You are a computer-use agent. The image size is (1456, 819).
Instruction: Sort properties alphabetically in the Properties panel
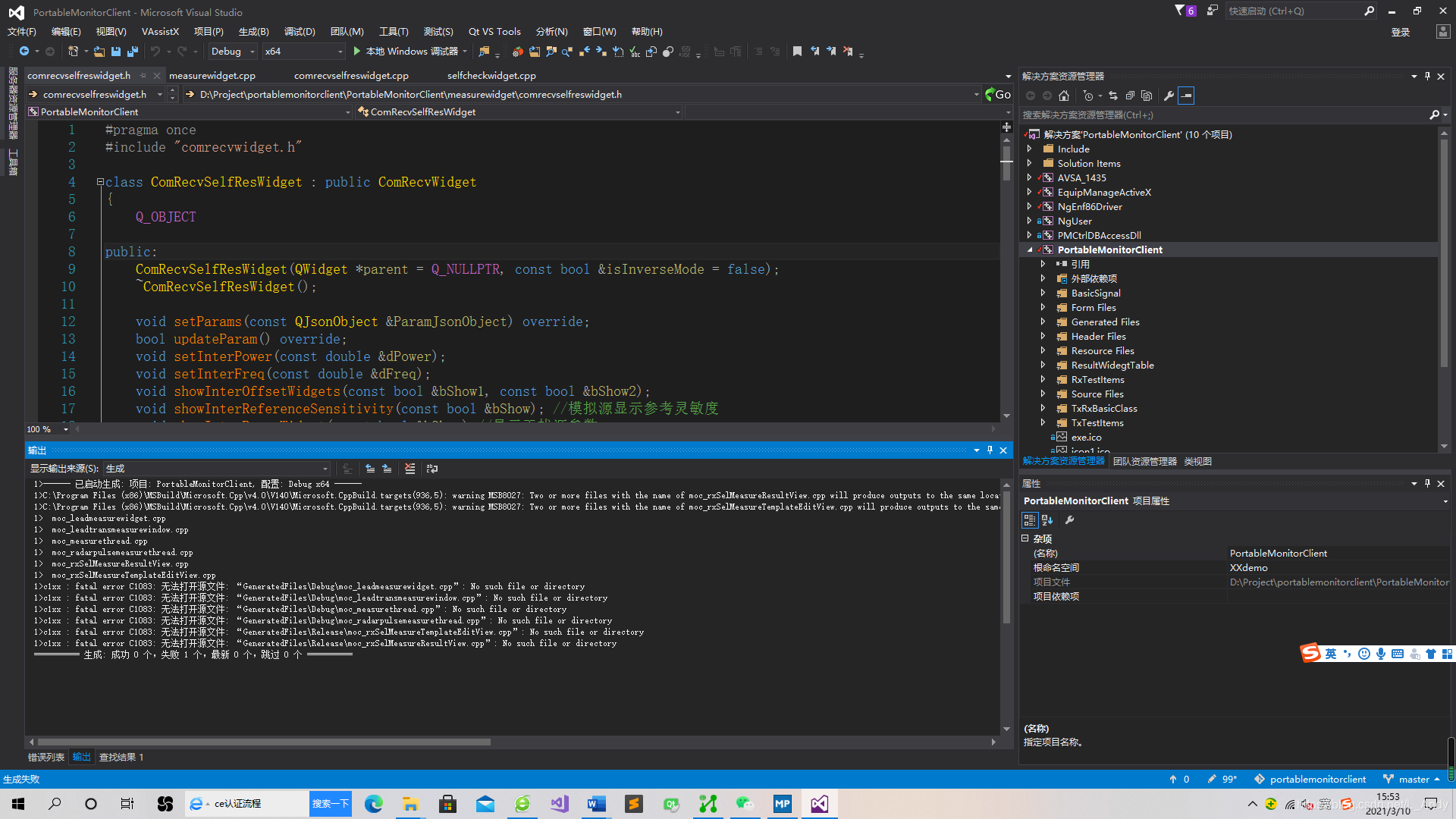[x=1047, y=520]
